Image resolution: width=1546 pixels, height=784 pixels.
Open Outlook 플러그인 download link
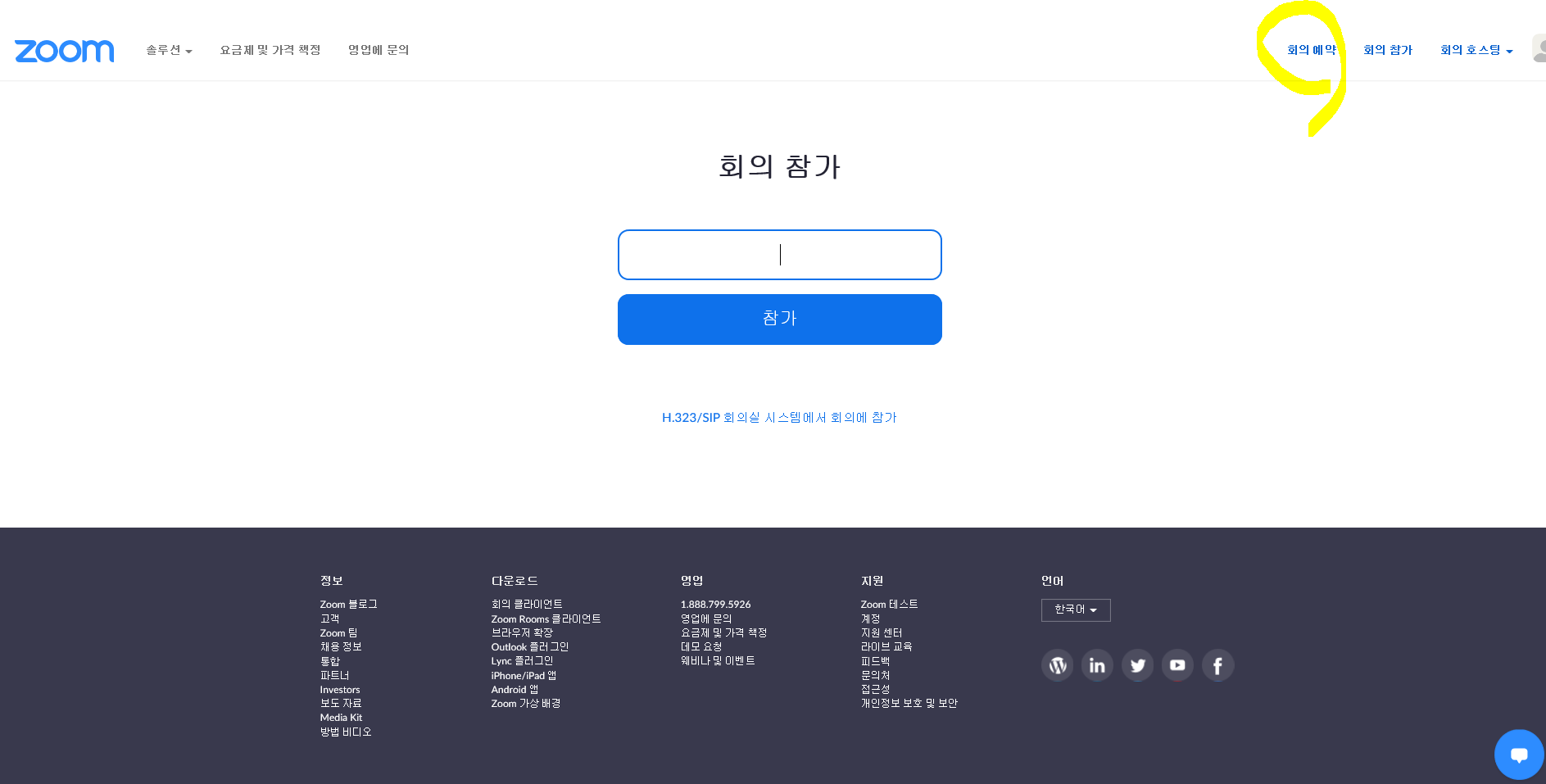(529, 647)
